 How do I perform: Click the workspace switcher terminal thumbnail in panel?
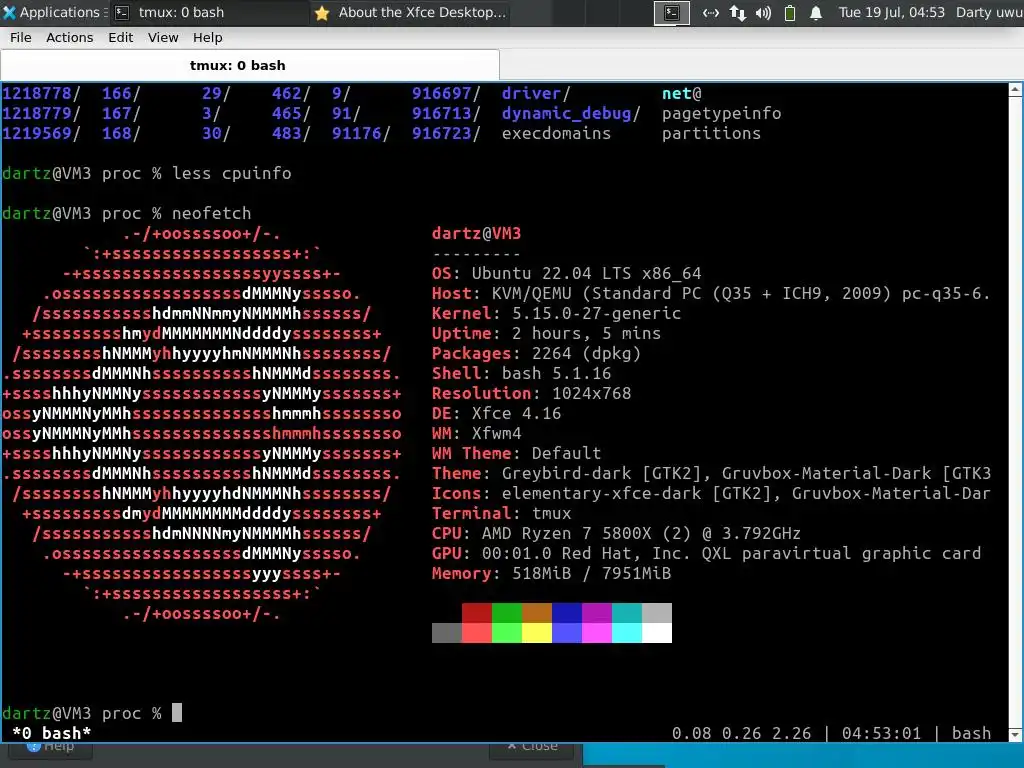click(671, 12)
